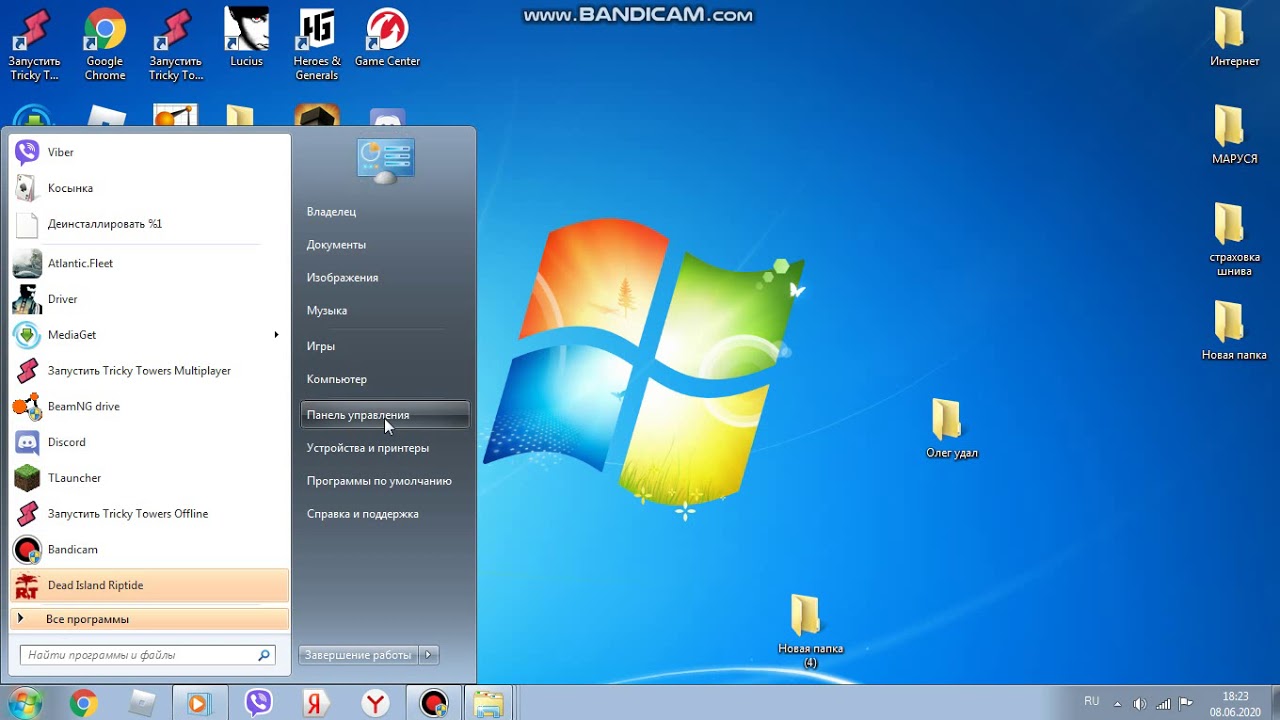Open Windows Explorer from the taskbar
This screenshot has height=720, width=1280.
[488, 704]
